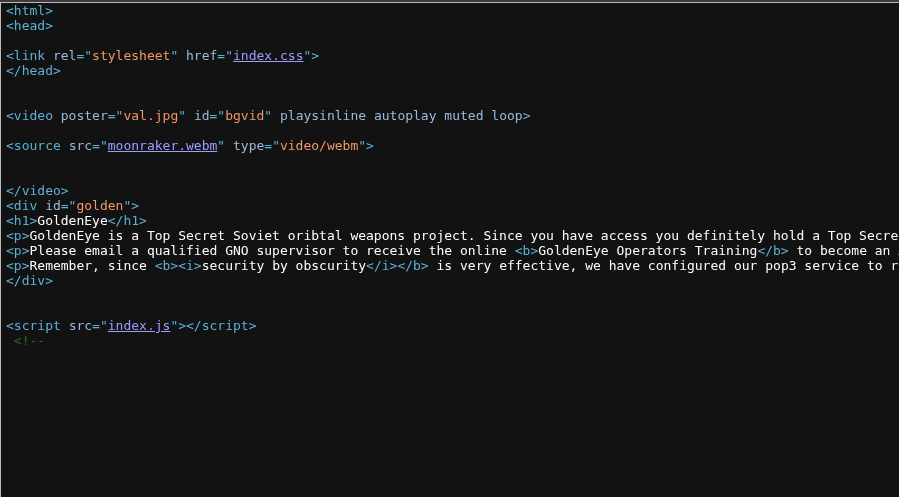
Task: Open the index.js script link
Action: pyautogui.click(x=139, y=326)
